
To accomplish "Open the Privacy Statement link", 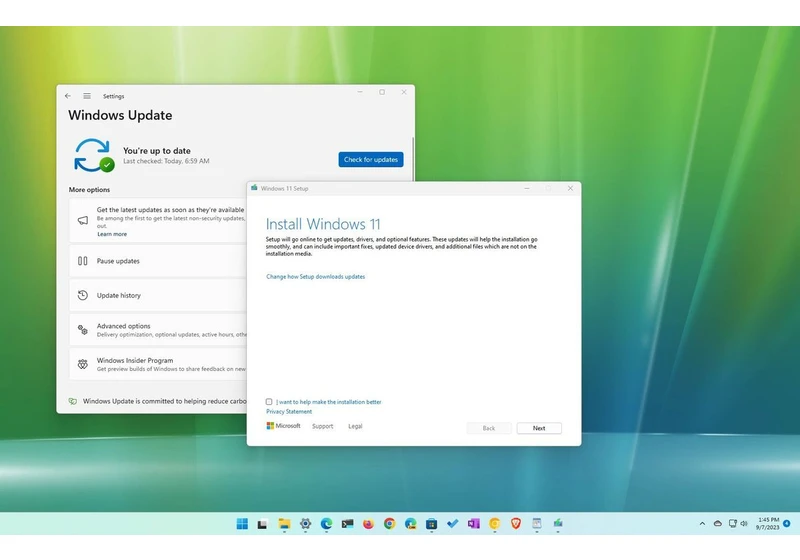I will [289, 412].
